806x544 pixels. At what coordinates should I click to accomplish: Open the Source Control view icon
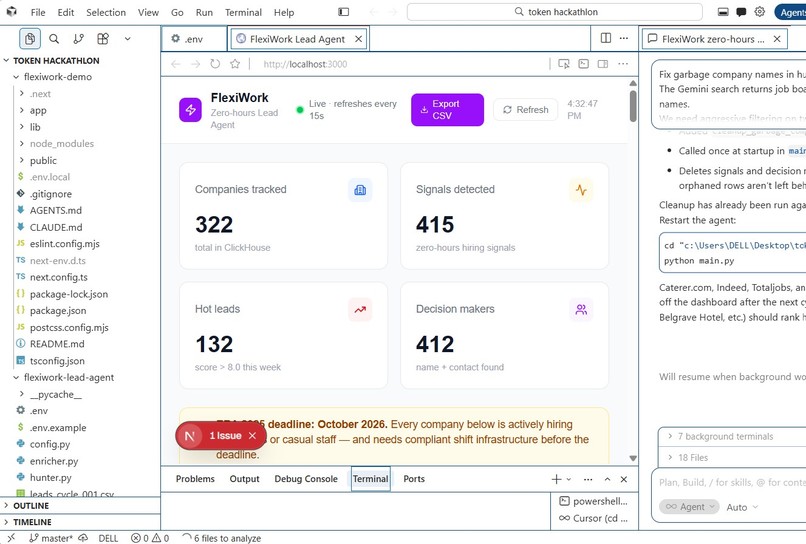79,39
